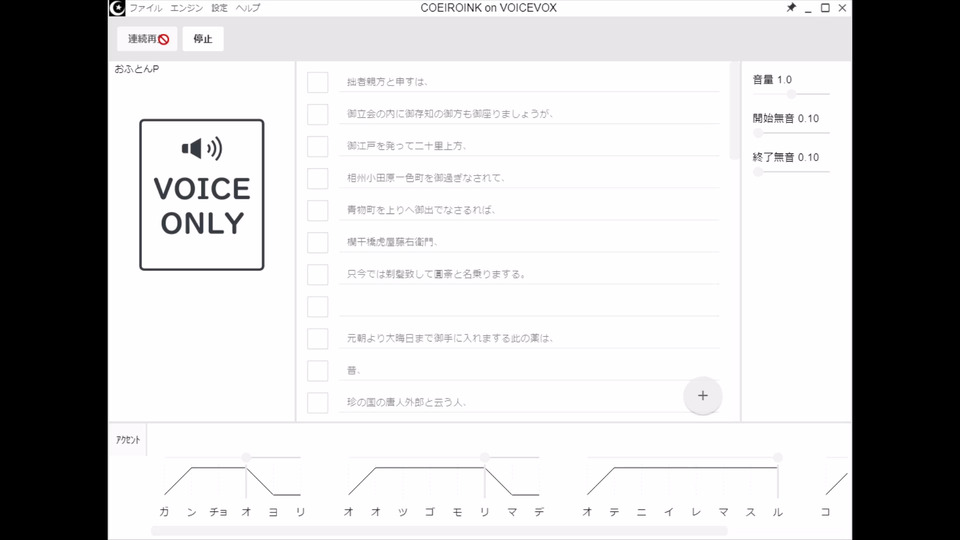The image size is (960, 540).
Task: Click the empty text line field
Action: [529, 307]
